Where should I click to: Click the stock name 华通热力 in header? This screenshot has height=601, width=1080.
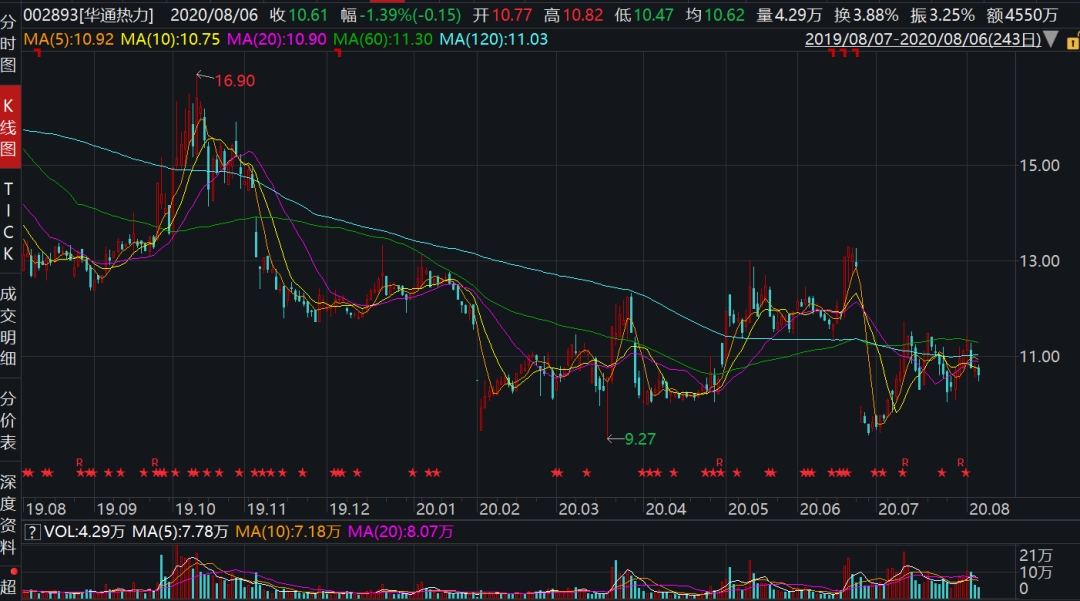pos(117,15)
